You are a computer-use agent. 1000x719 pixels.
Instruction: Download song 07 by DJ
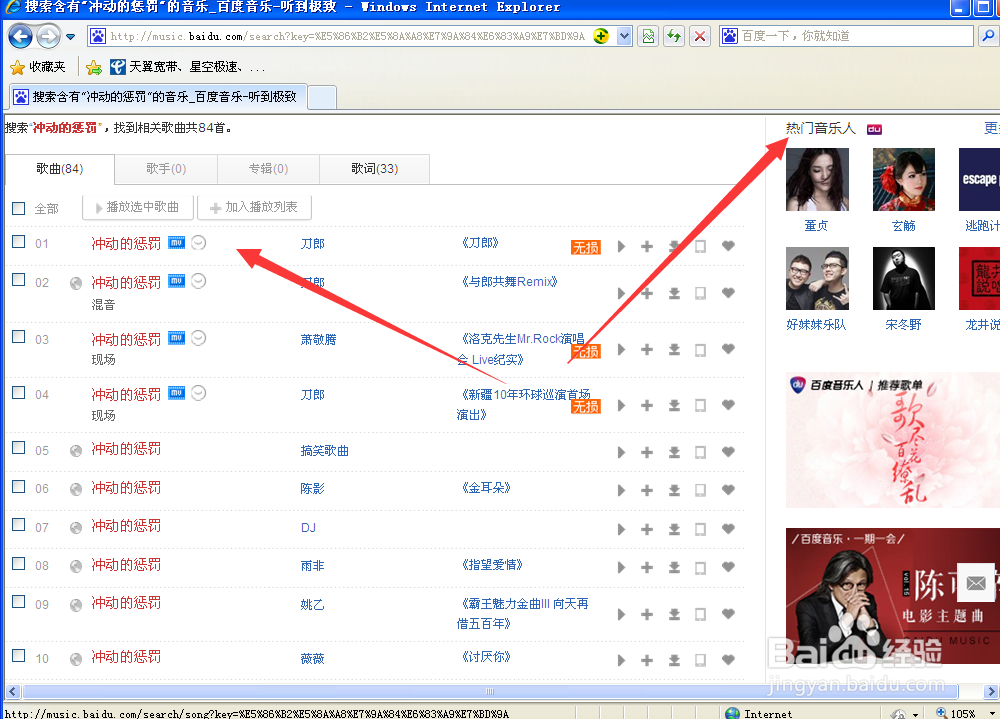coord(674,530)
